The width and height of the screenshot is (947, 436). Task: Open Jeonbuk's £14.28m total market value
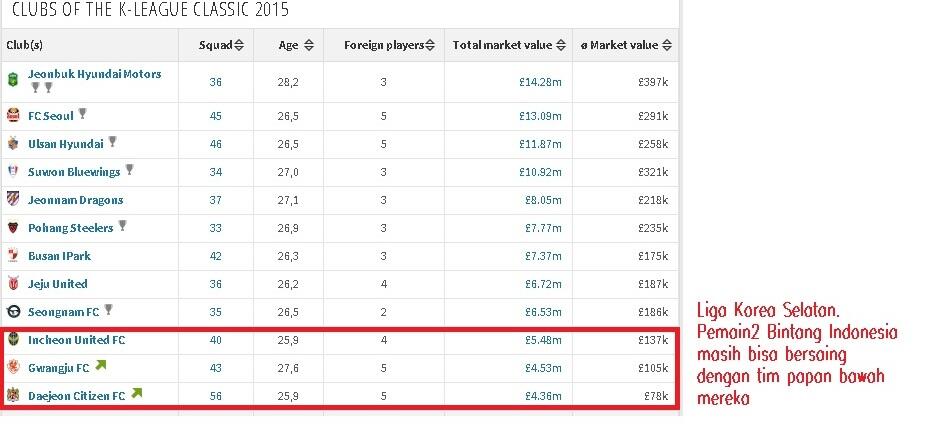(540, 82)
